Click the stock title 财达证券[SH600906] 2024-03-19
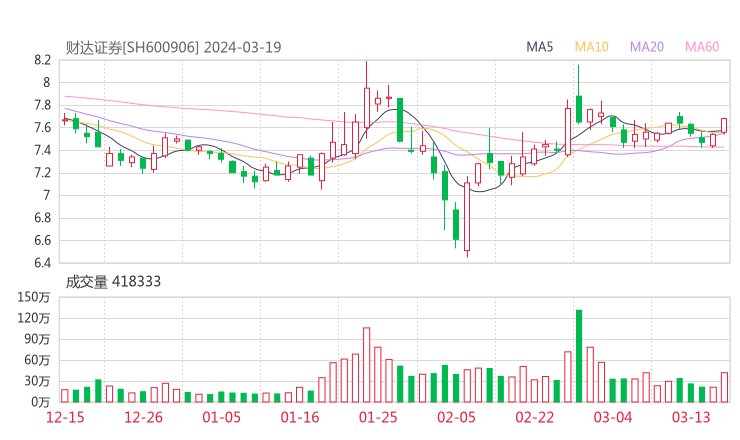 point(173,47)
